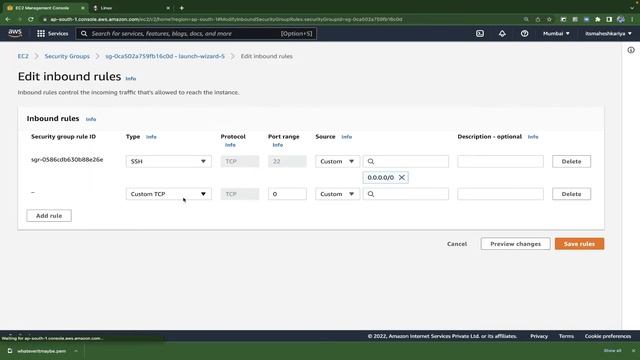Open the info panel icon at right edge
Image resolution: width=640 pixels, height=360 pixels.
[x=631, y=50]
